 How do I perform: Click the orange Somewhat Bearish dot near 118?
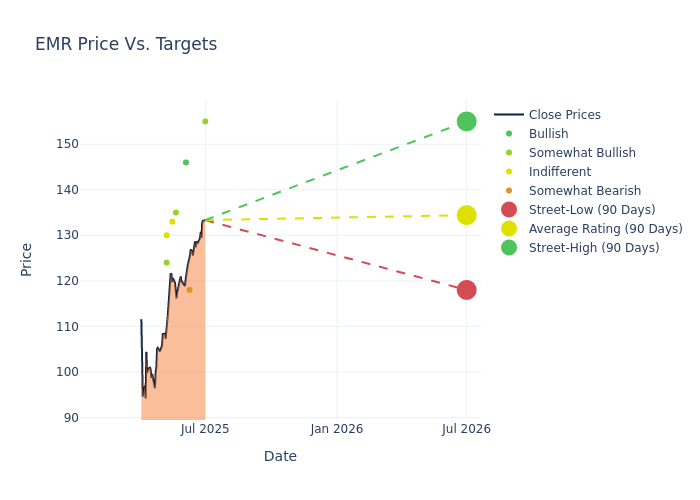tap(189, 290)
